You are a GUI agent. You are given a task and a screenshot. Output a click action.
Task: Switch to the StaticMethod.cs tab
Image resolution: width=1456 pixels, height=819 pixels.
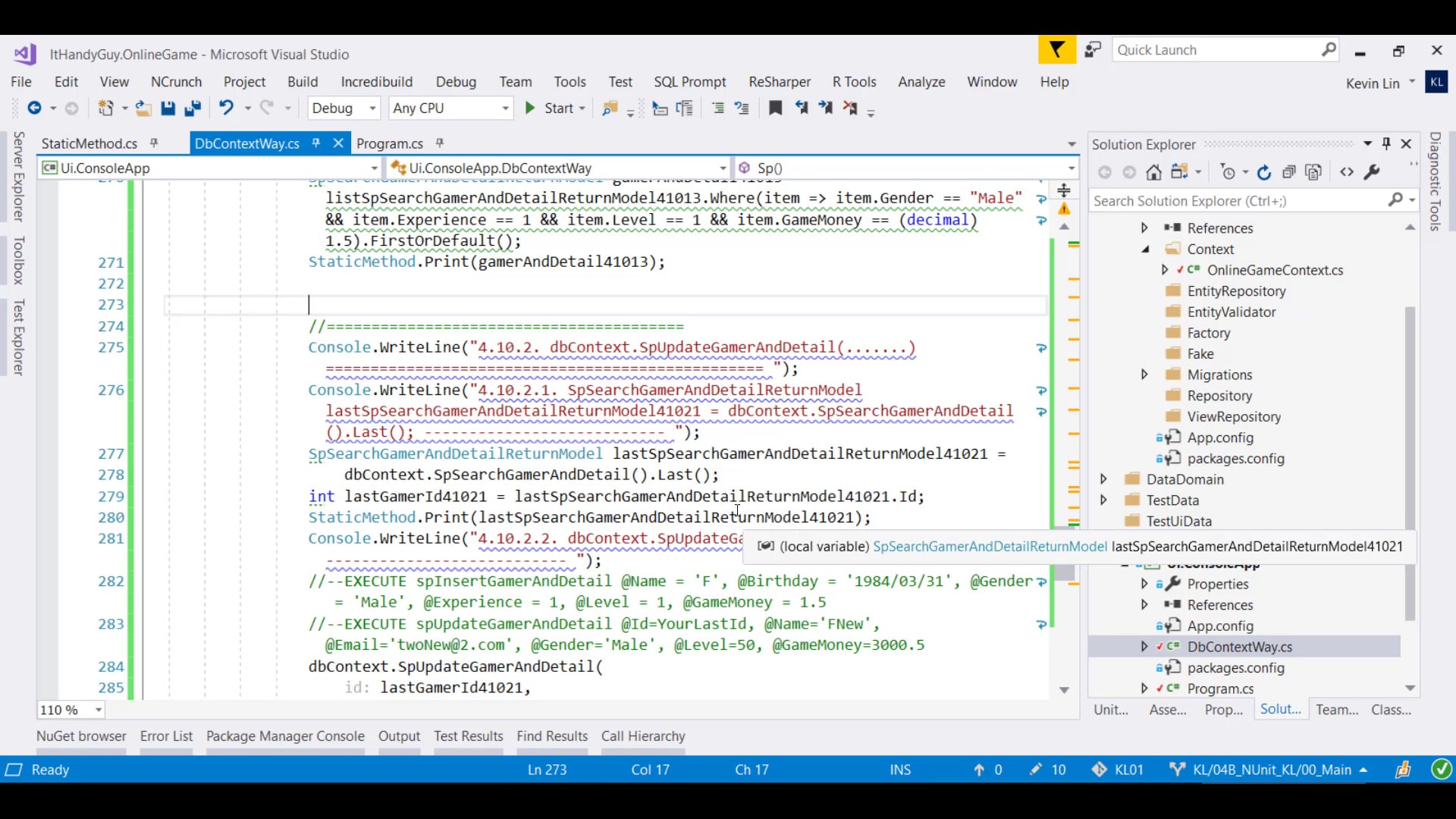pos(89,143)
